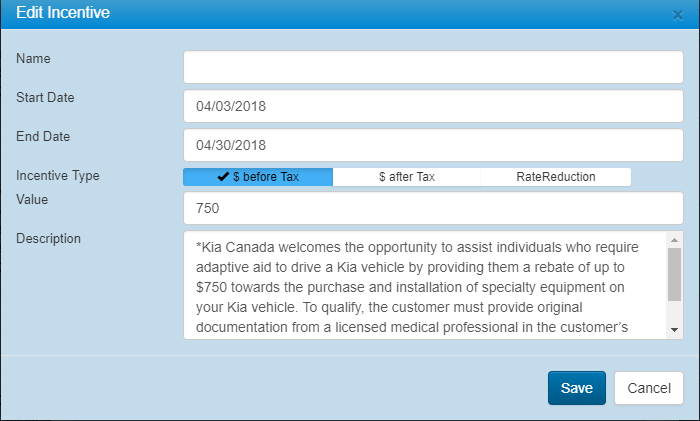Image resolution: width=700 pixels, height=421 pixels.
Task: Click the Name field label
Action: (x=33, y=58)
